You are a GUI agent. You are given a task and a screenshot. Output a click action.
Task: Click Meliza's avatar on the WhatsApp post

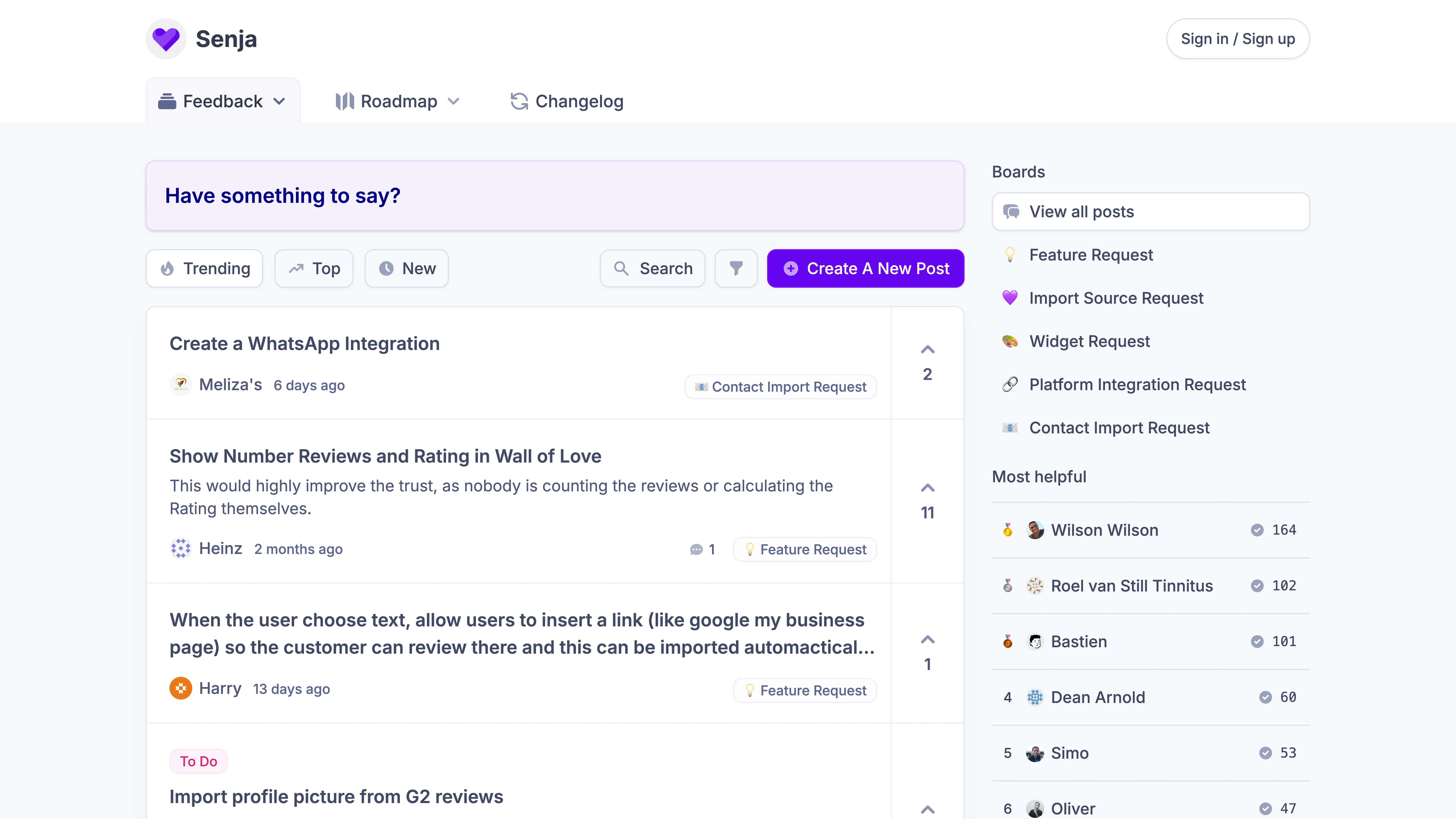[x=181, y=385]
